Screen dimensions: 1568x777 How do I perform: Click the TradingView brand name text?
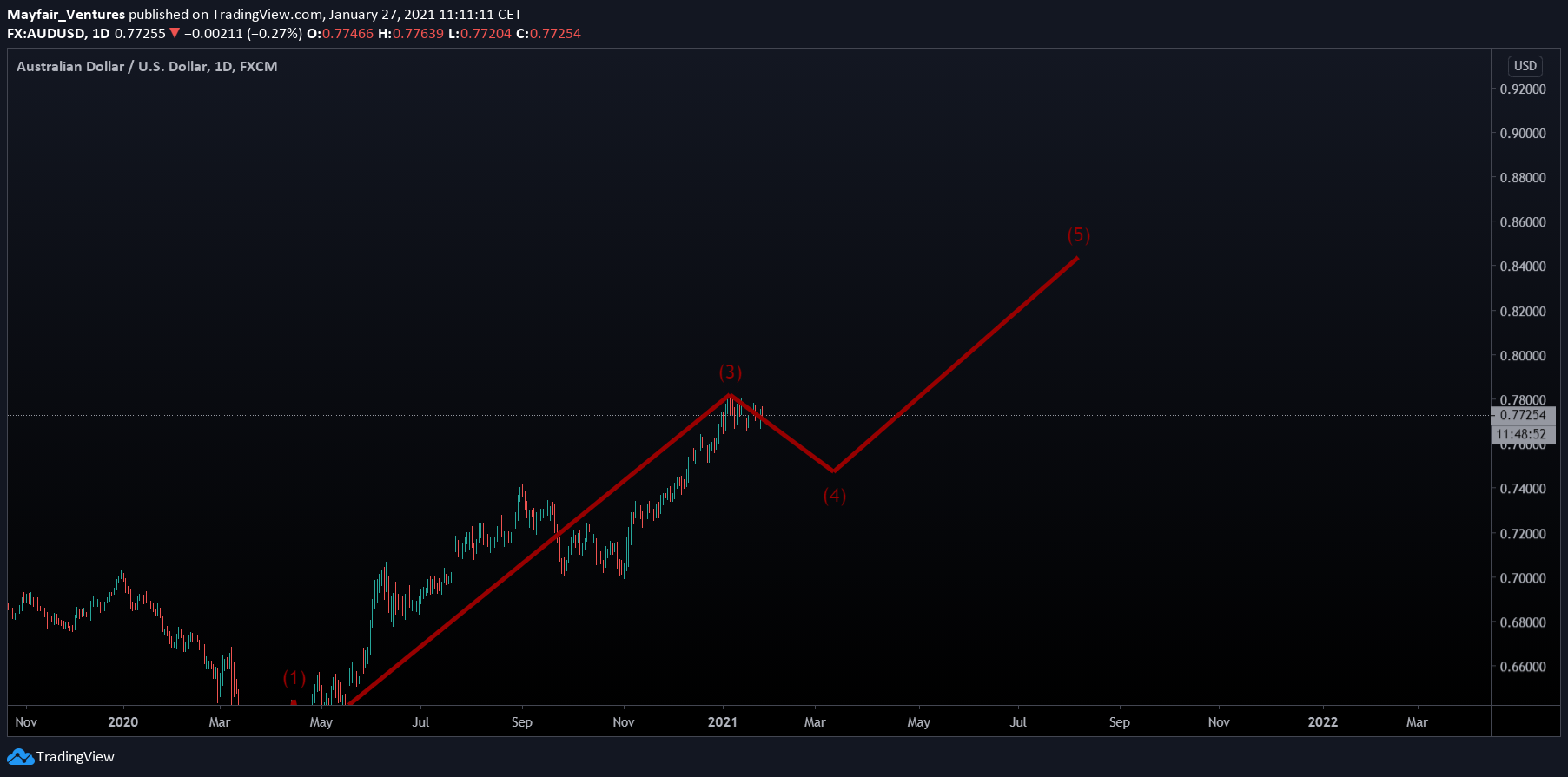click(76, 757)
